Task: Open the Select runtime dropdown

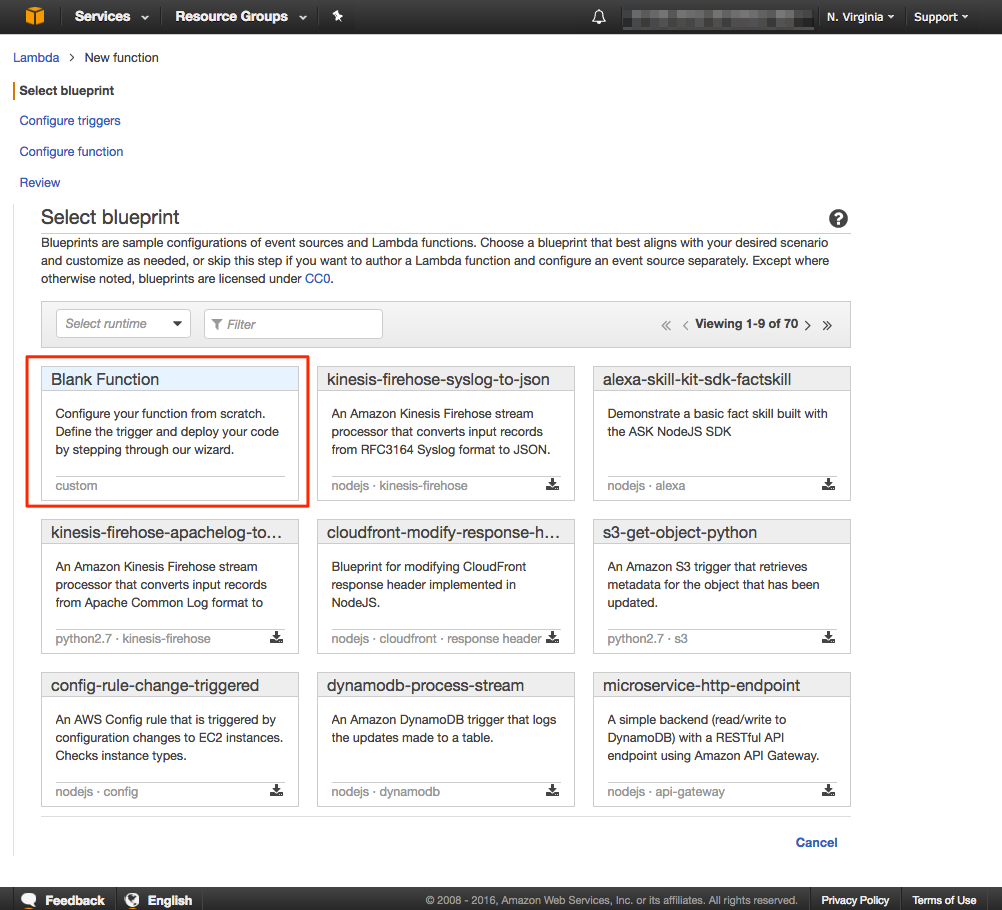Action: coord(122,323)
